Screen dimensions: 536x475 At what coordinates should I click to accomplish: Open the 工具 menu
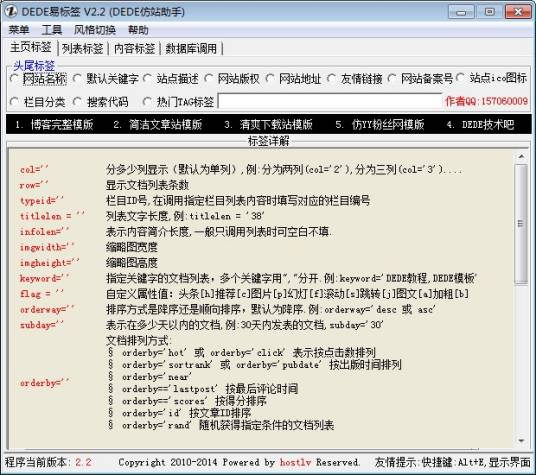[x=52, y=30]
